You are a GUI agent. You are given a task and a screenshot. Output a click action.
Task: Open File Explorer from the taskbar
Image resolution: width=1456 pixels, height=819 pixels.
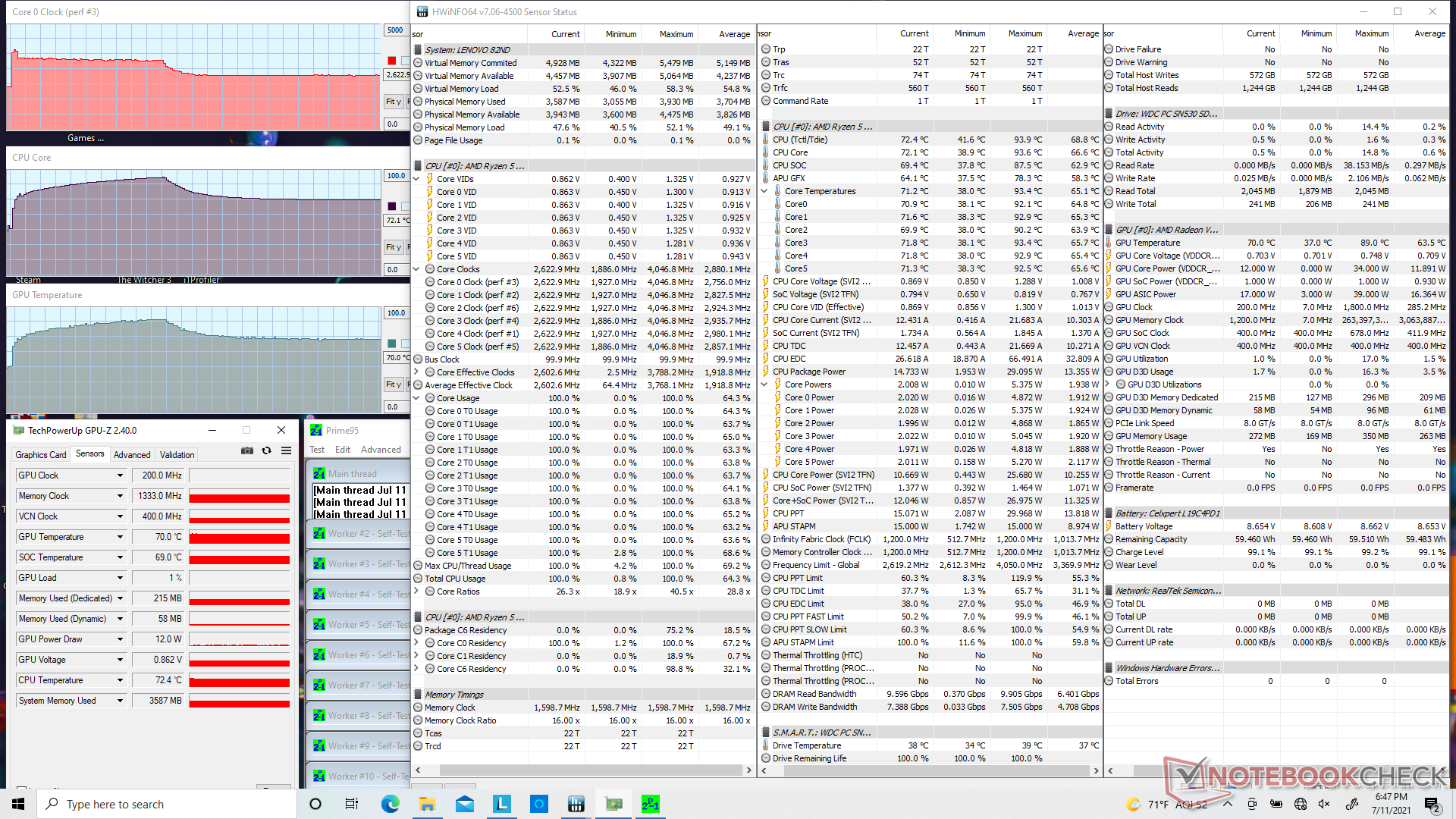click(427, 804)
